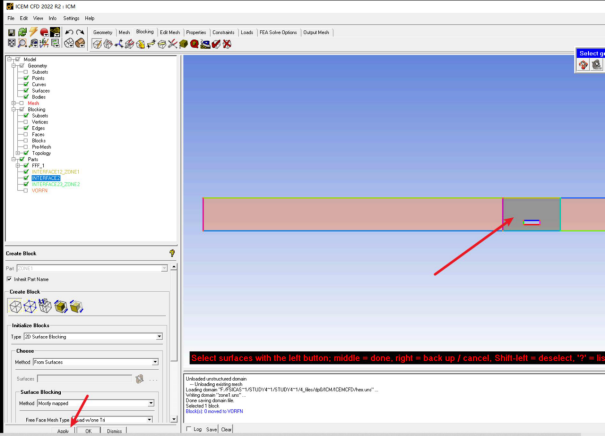
Task: Click the magnifier Zoom icon
Action: point(22,43)
